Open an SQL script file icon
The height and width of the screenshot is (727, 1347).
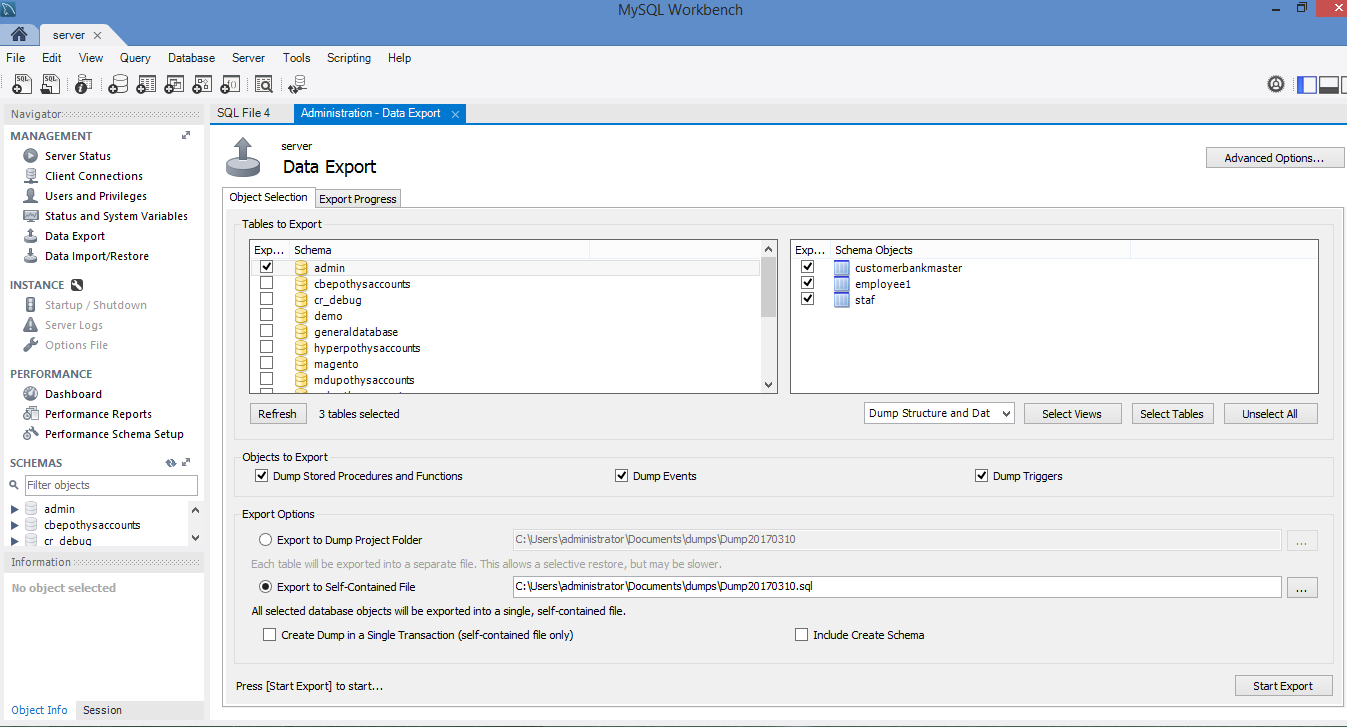[x=49, y=85]
